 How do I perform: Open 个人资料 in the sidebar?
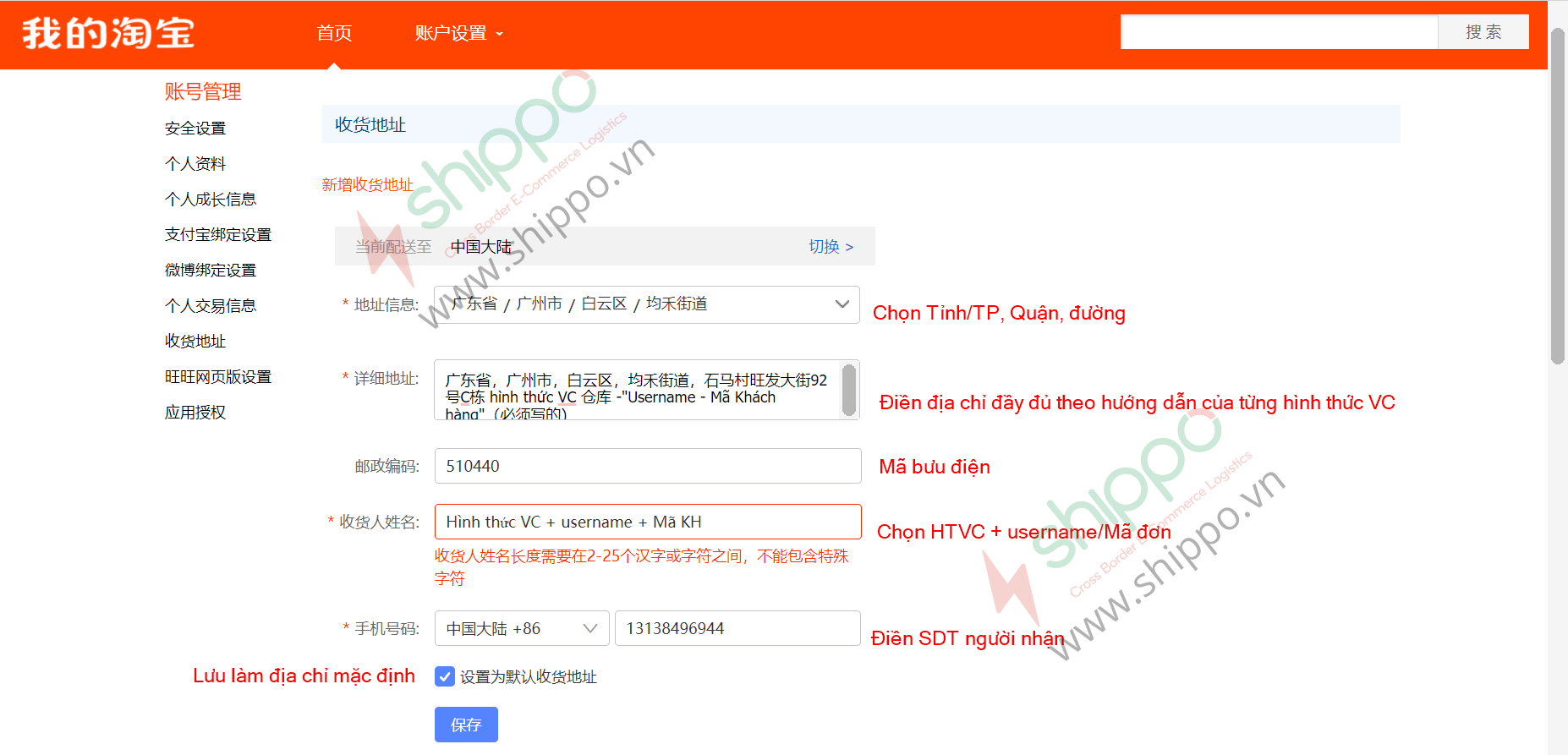pyautogui.click(x=195, y=164)
